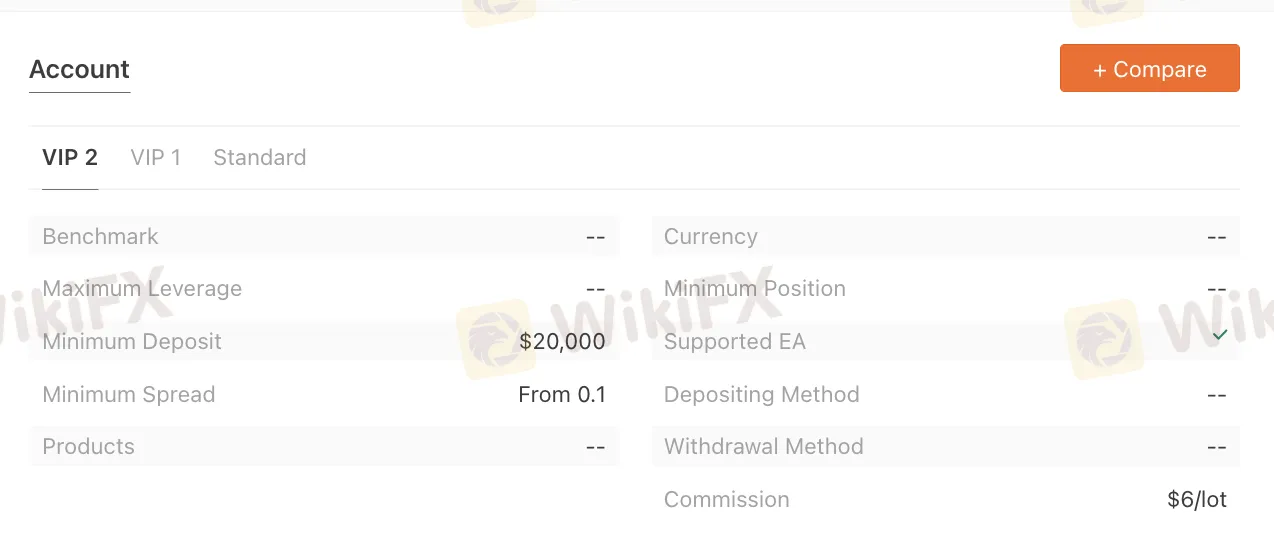The width and height of the screenshot is (1274, 536).
Task: Click the Maximum Leverage label
Action: 142,289
